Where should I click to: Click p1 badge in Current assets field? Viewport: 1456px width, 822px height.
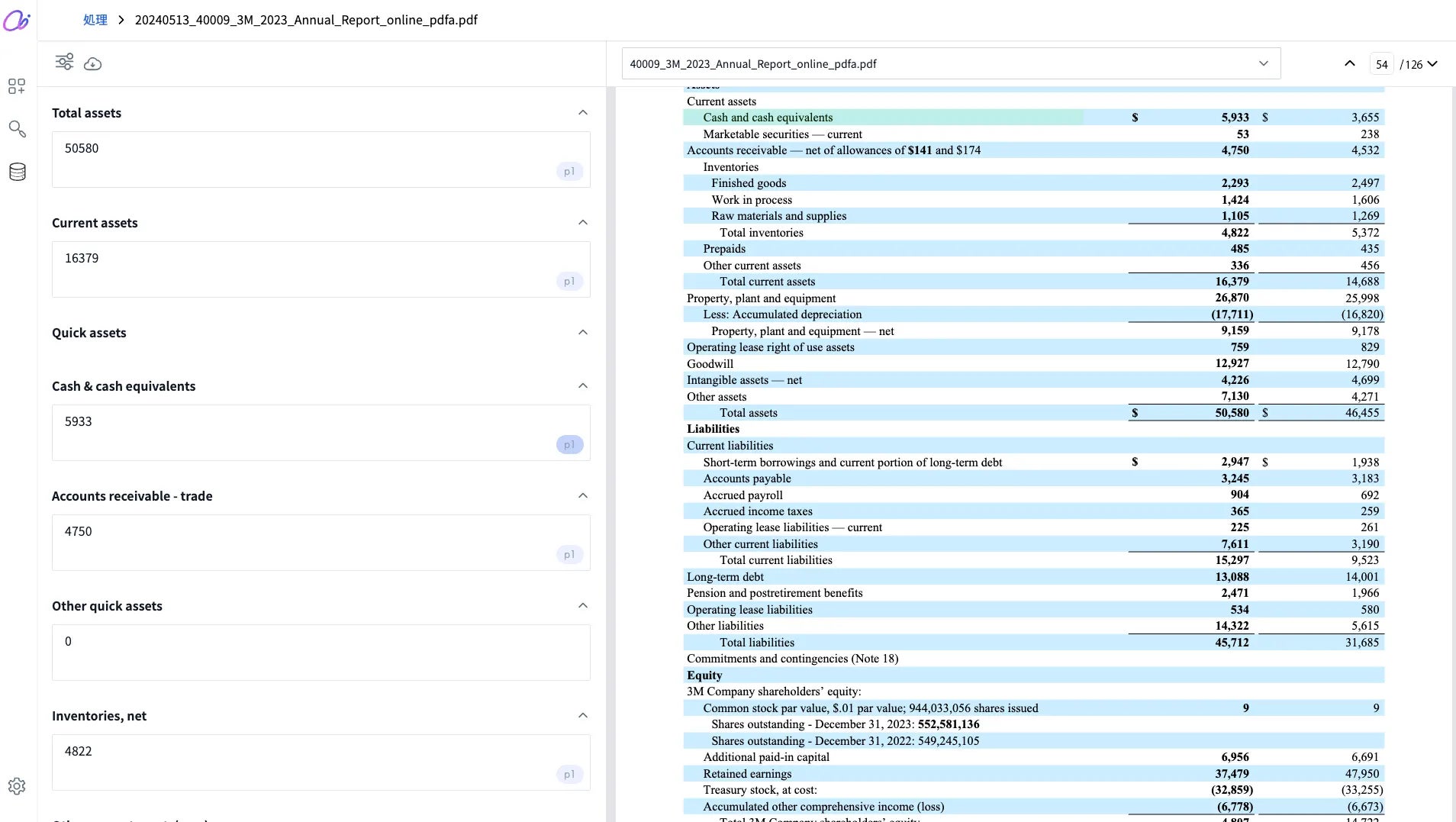click(569, 282)
